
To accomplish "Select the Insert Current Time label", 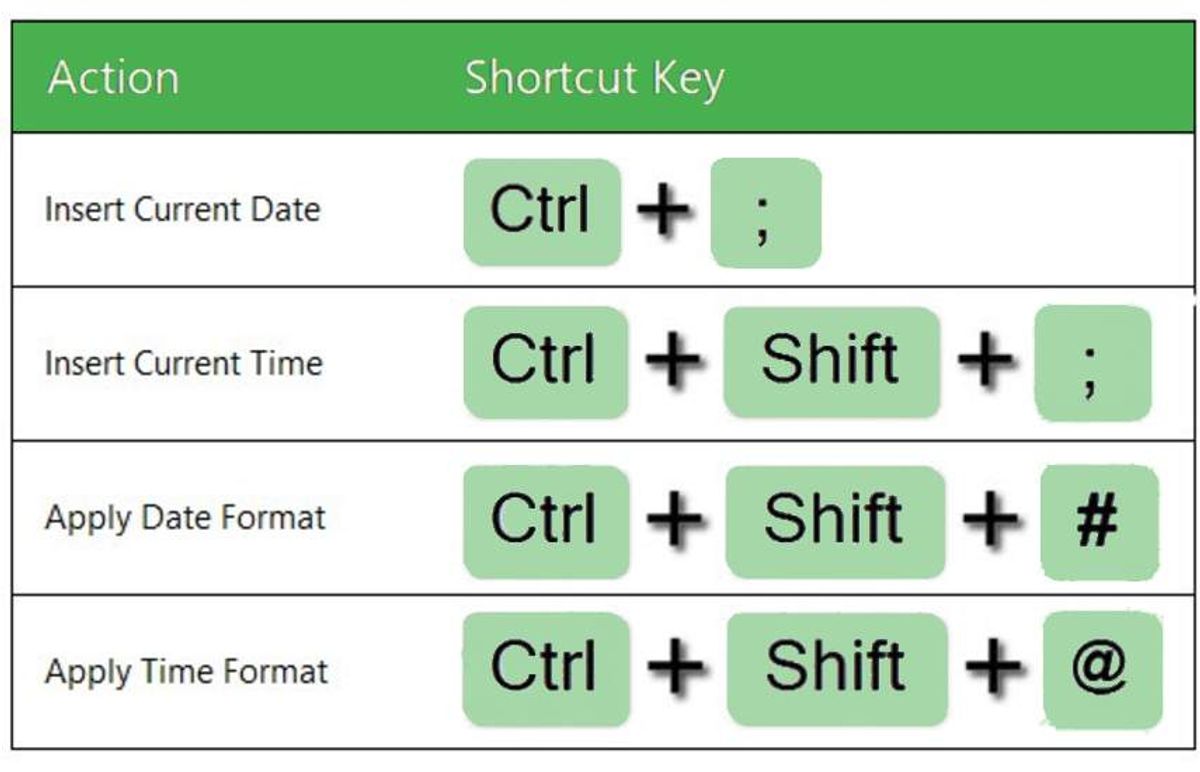I will point(183,362).
